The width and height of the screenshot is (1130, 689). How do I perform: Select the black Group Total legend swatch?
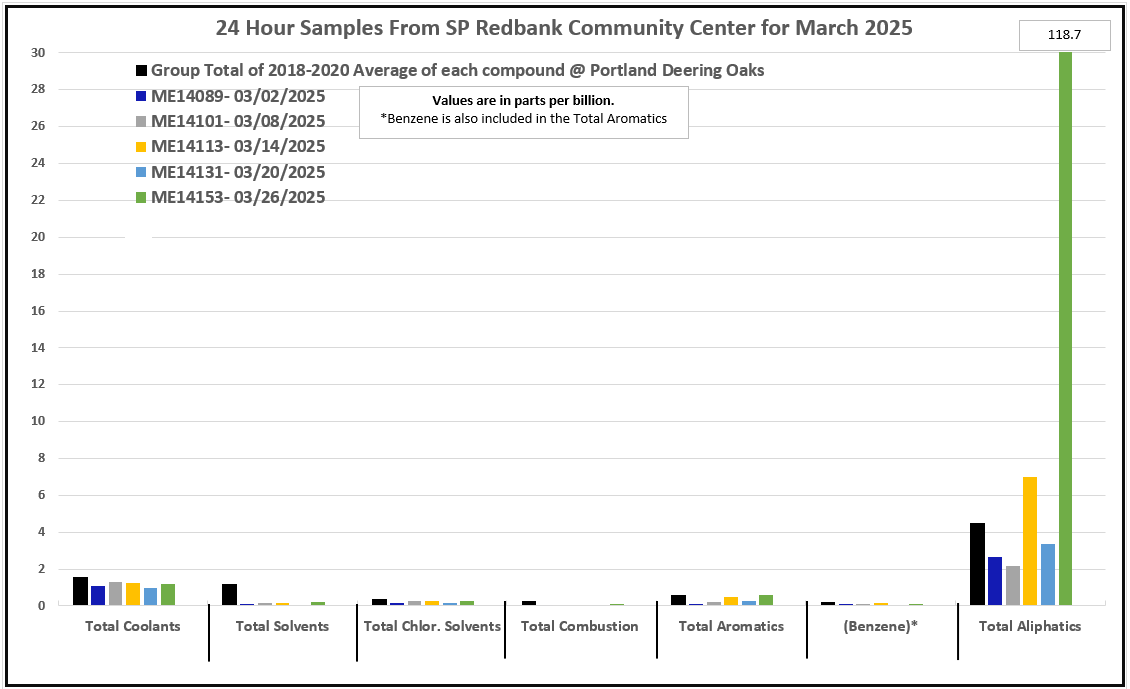142,71
